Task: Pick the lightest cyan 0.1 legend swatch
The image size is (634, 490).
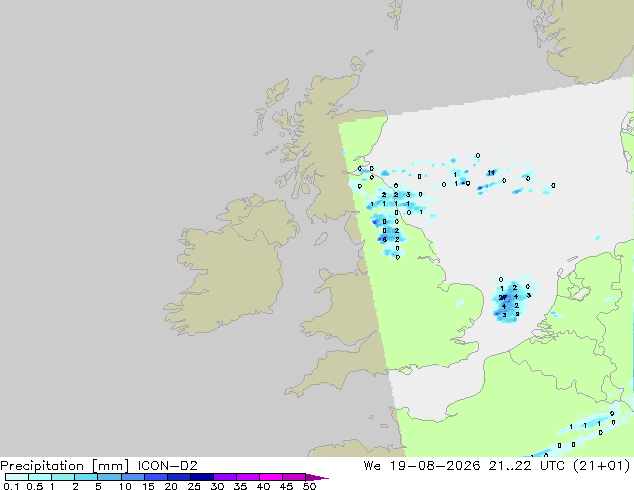Action: click(x=17, y=477)
